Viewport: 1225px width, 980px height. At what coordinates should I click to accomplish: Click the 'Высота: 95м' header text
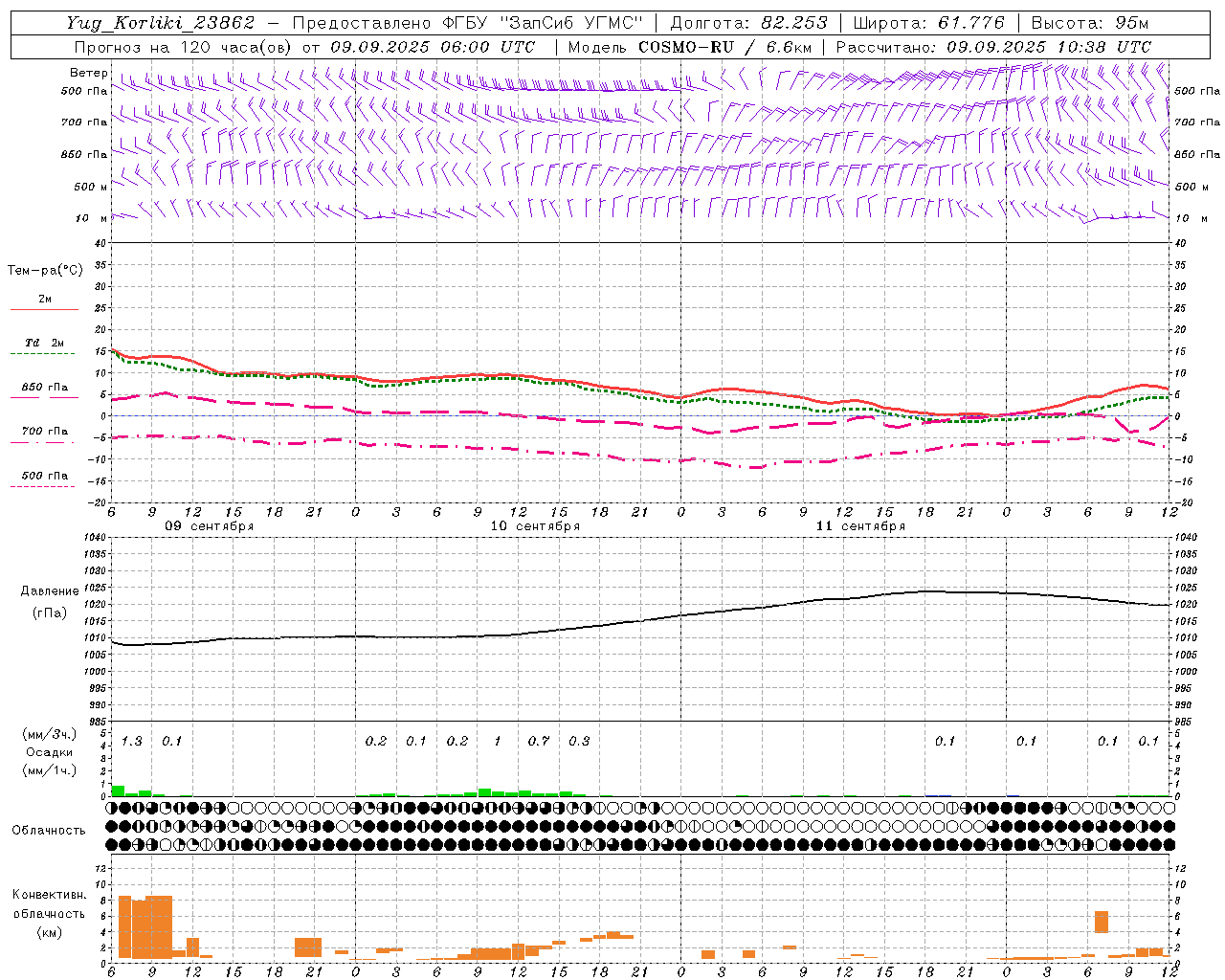1089,23
